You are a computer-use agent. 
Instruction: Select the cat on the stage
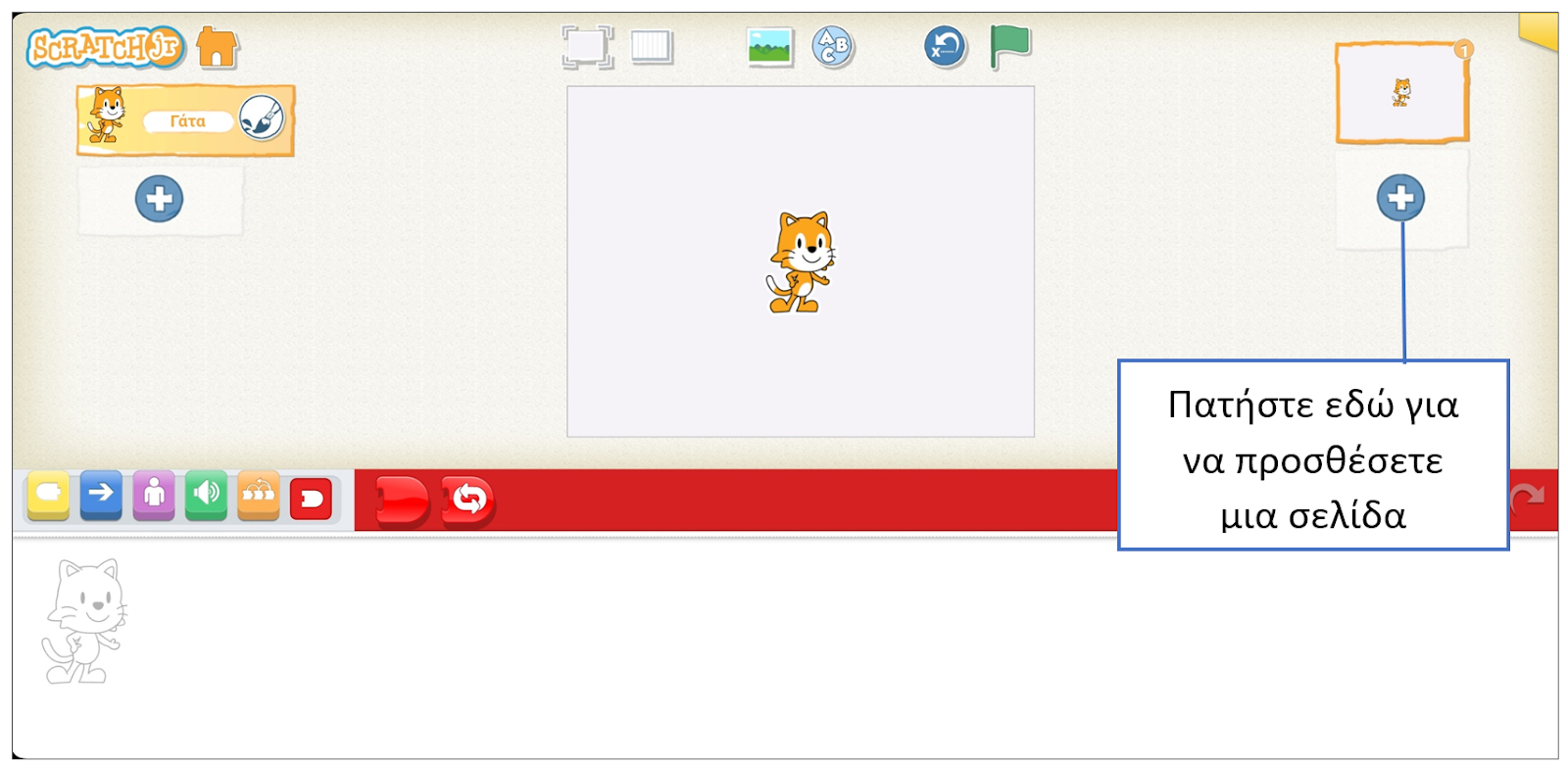pyautogui.click(x=801, y=263)
